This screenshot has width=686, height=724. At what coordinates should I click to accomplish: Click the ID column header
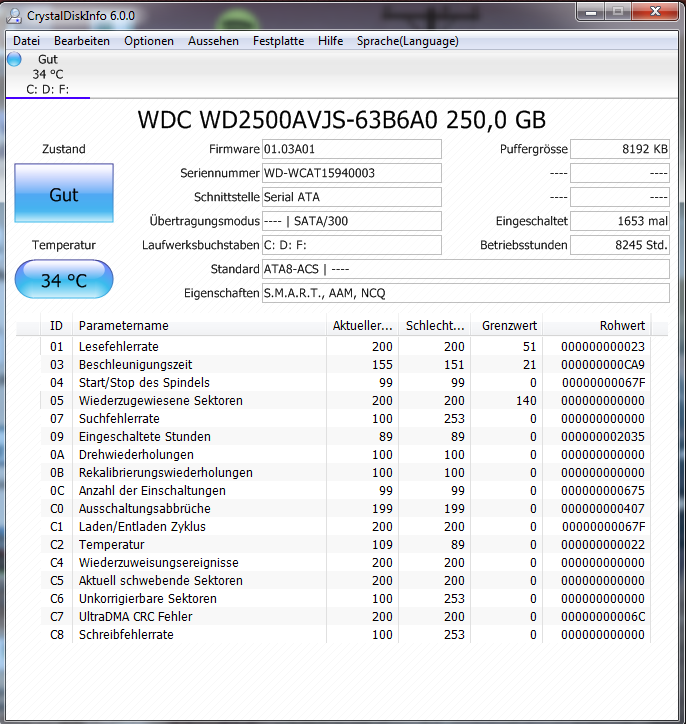click(x=56, y=326)
